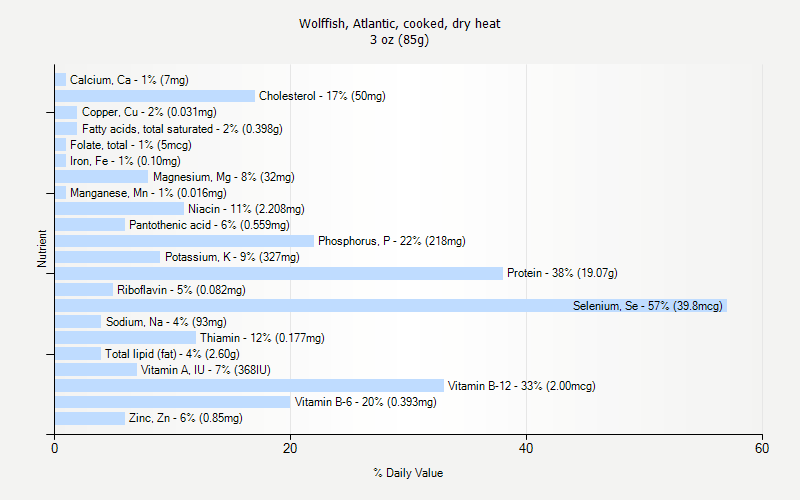The width and height of the screenshot is (800, 500).
Task: Click the Vitamin B-6 20% bar
Action: [x=173, y=402]
